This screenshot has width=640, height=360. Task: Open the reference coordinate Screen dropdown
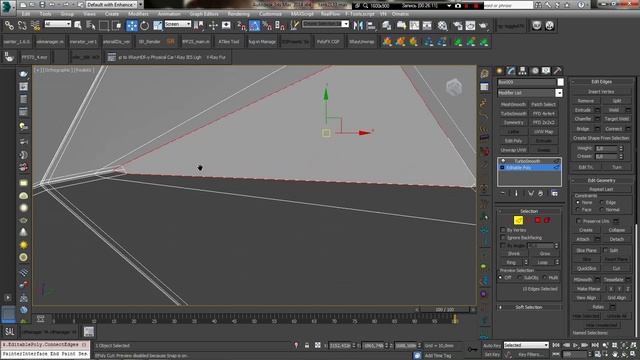(177, 24)
